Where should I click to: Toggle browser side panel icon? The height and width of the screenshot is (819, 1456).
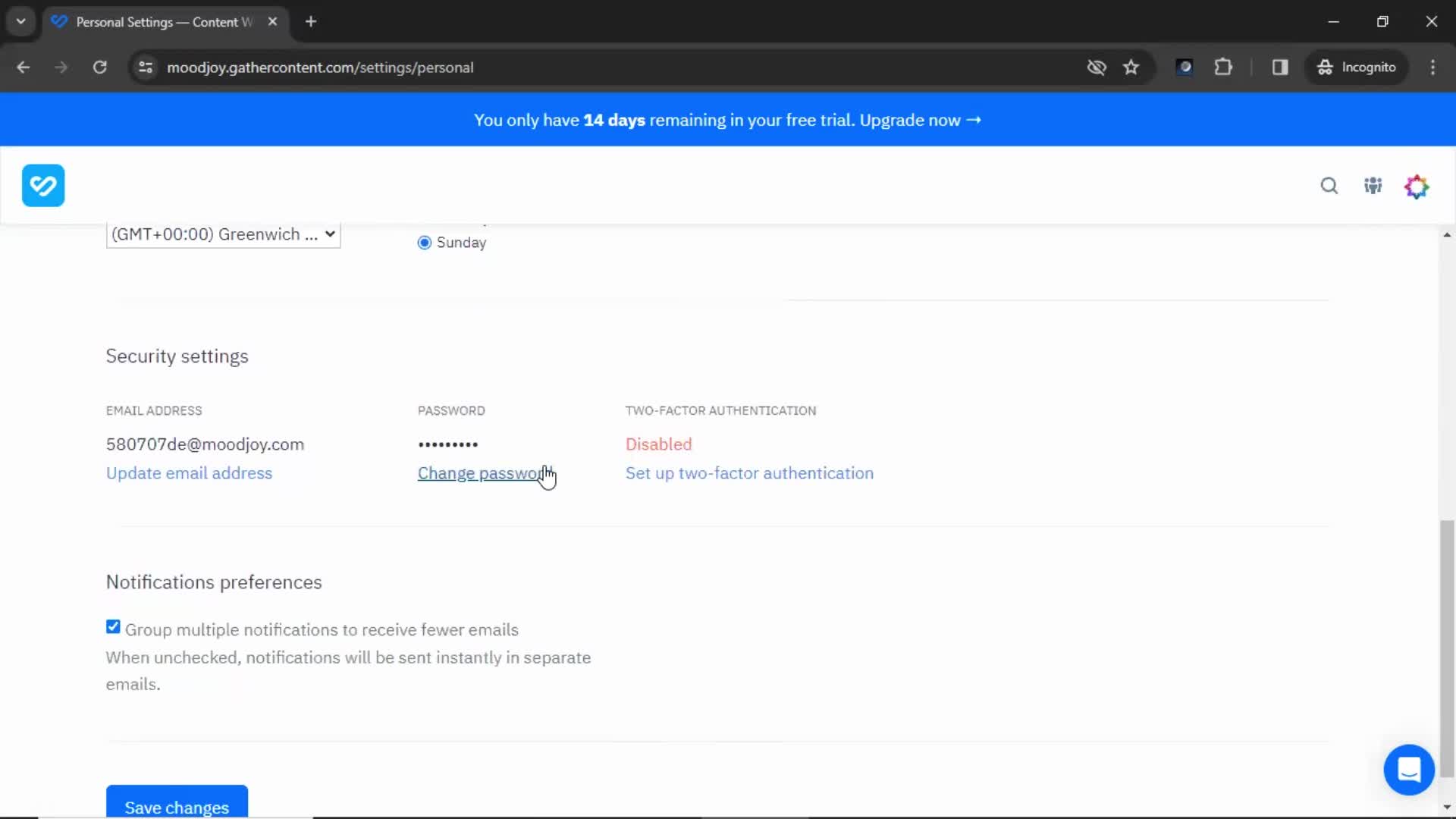coord(1280,67)
